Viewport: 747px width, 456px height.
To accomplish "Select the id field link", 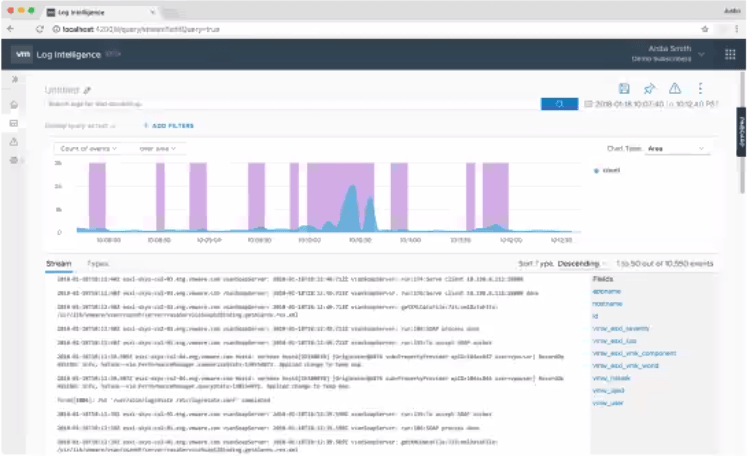I will click(x=595, y=316).
